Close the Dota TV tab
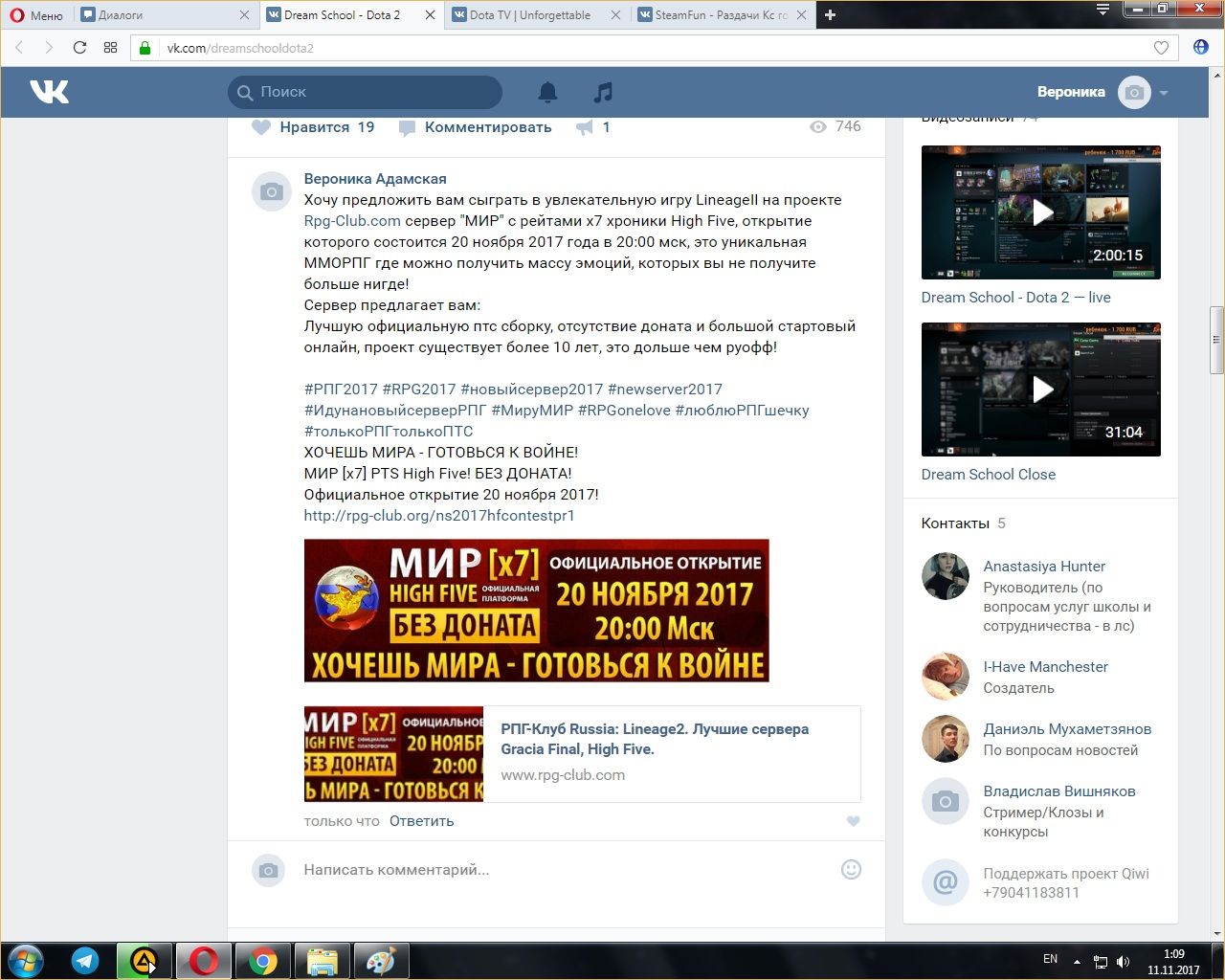This screenshot has height=980, width=1225. point(615,14)
